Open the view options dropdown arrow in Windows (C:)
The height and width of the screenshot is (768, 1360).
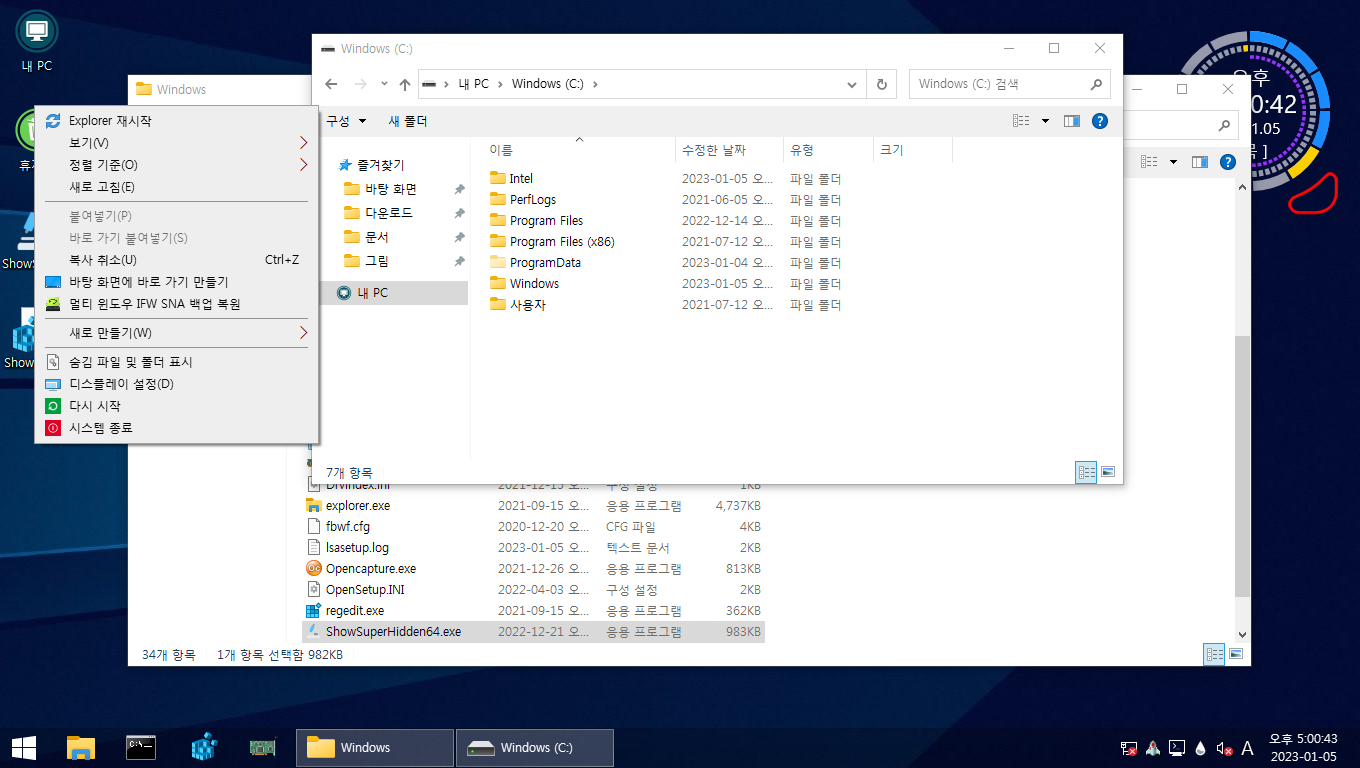click(x=1045, y=121)
